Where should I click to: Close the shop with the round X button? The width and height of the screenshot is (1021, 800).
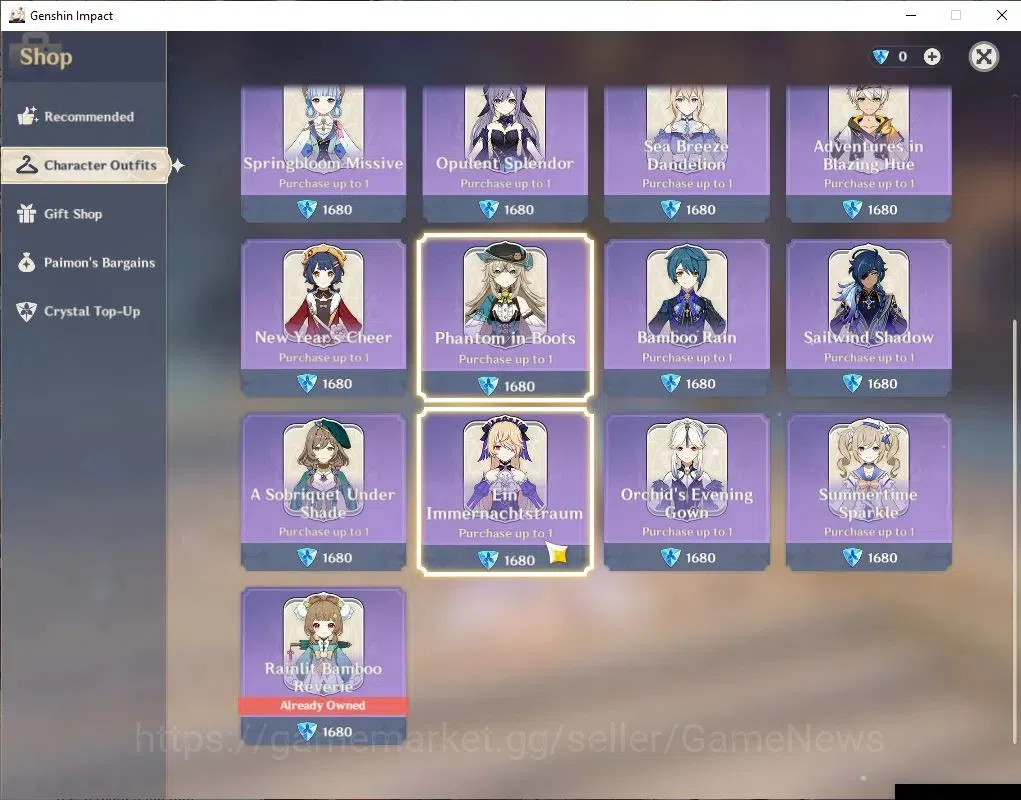point(983,57)
